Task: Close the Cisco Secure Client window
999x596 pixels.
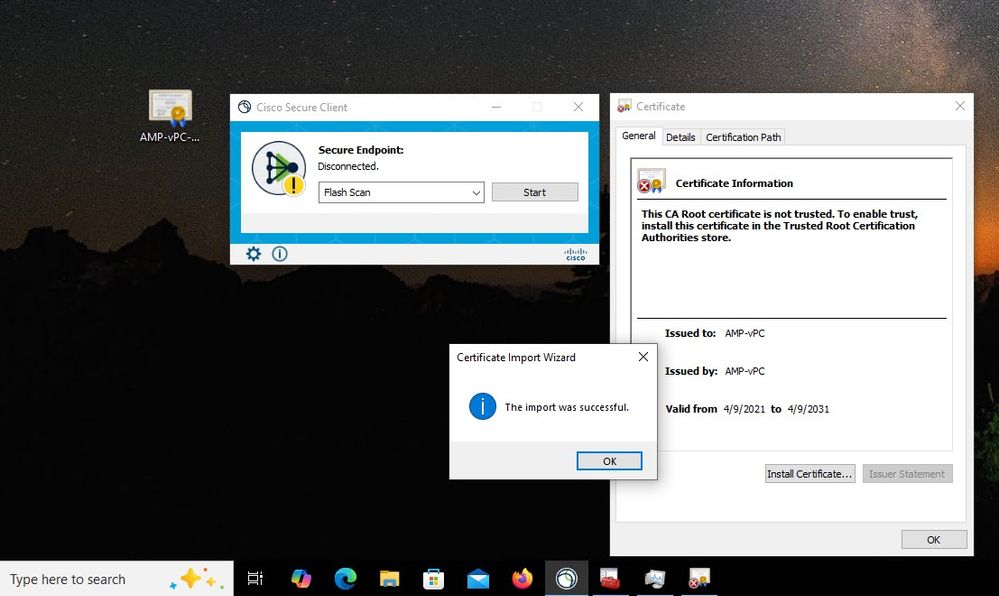Action: click(x=578, y=107)
